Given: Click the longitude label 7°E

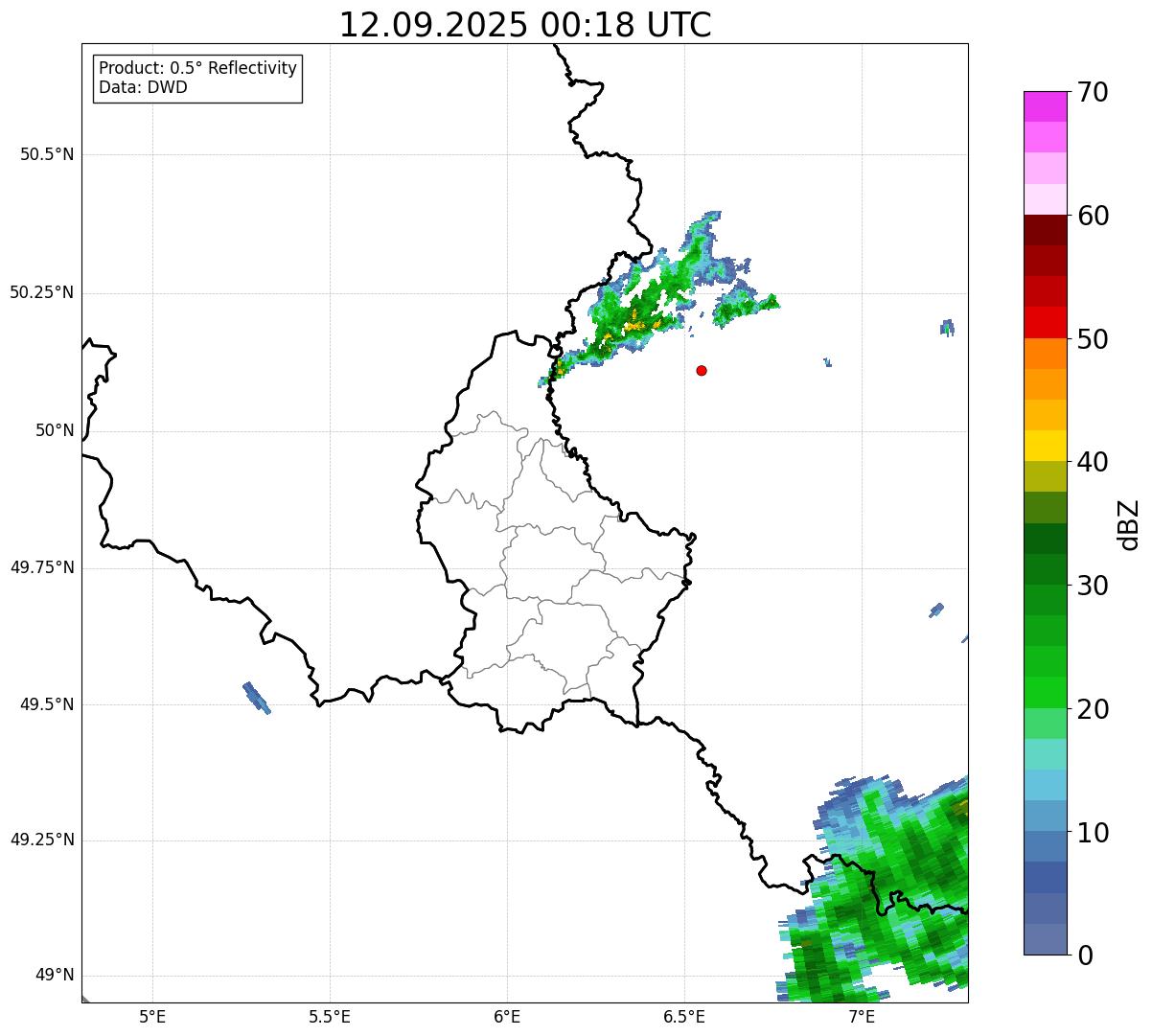Looking at the screenshot, I should tap(862, 1017).
